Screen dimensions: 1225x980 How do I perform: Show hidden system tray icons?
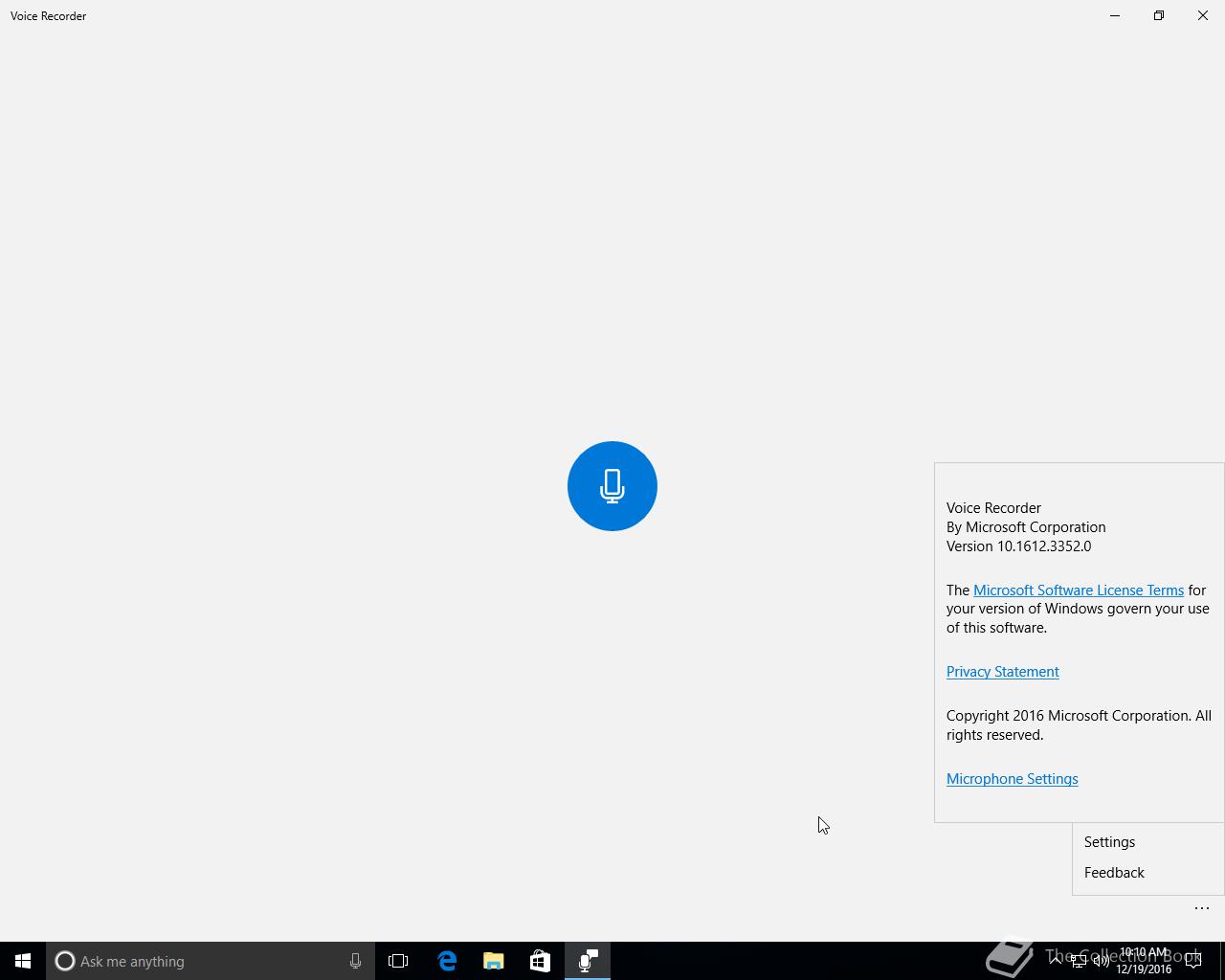pyautogui.click(x=1055, y=961)
